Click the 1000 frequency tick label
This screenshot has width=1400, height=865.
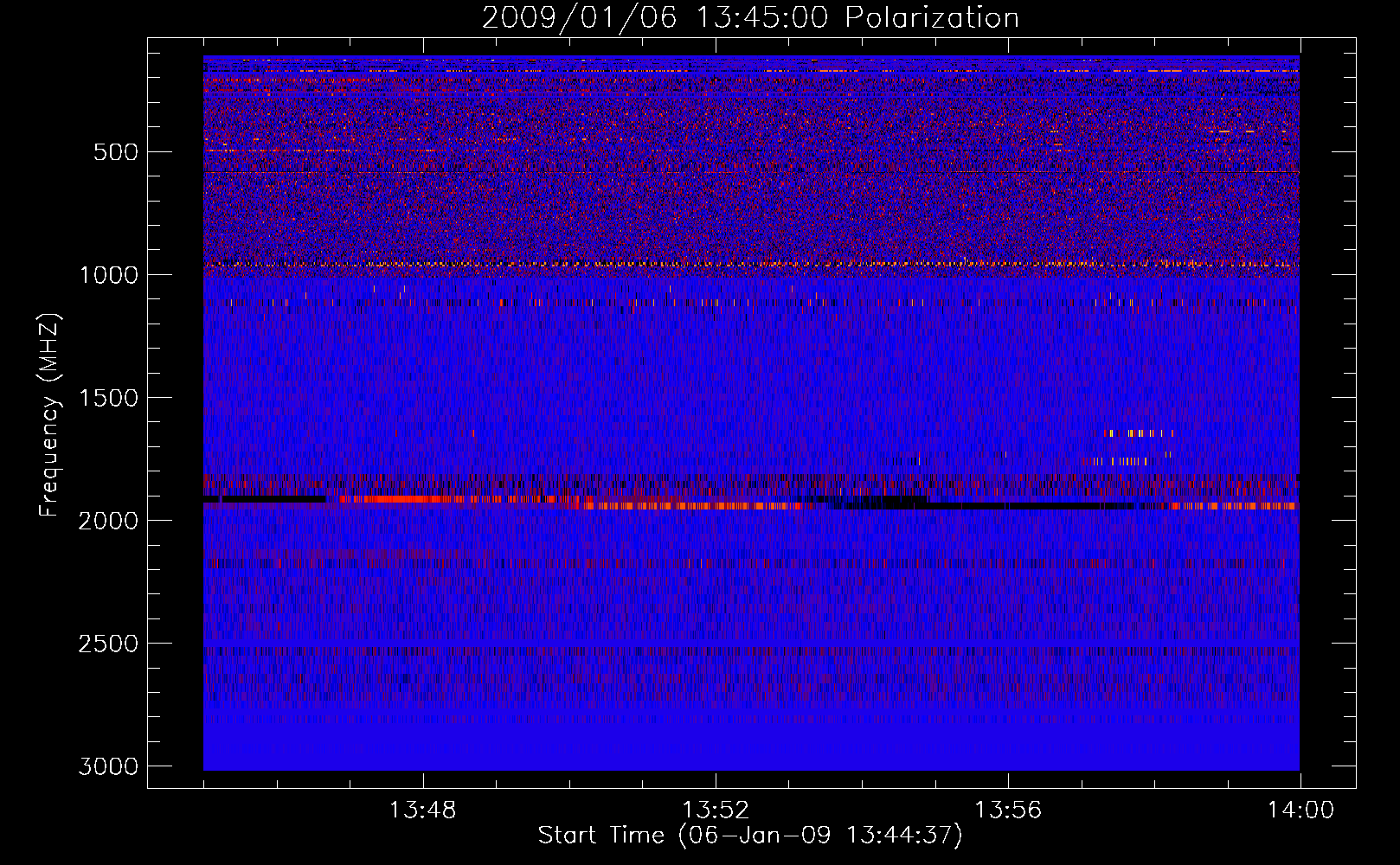point(108,275)
